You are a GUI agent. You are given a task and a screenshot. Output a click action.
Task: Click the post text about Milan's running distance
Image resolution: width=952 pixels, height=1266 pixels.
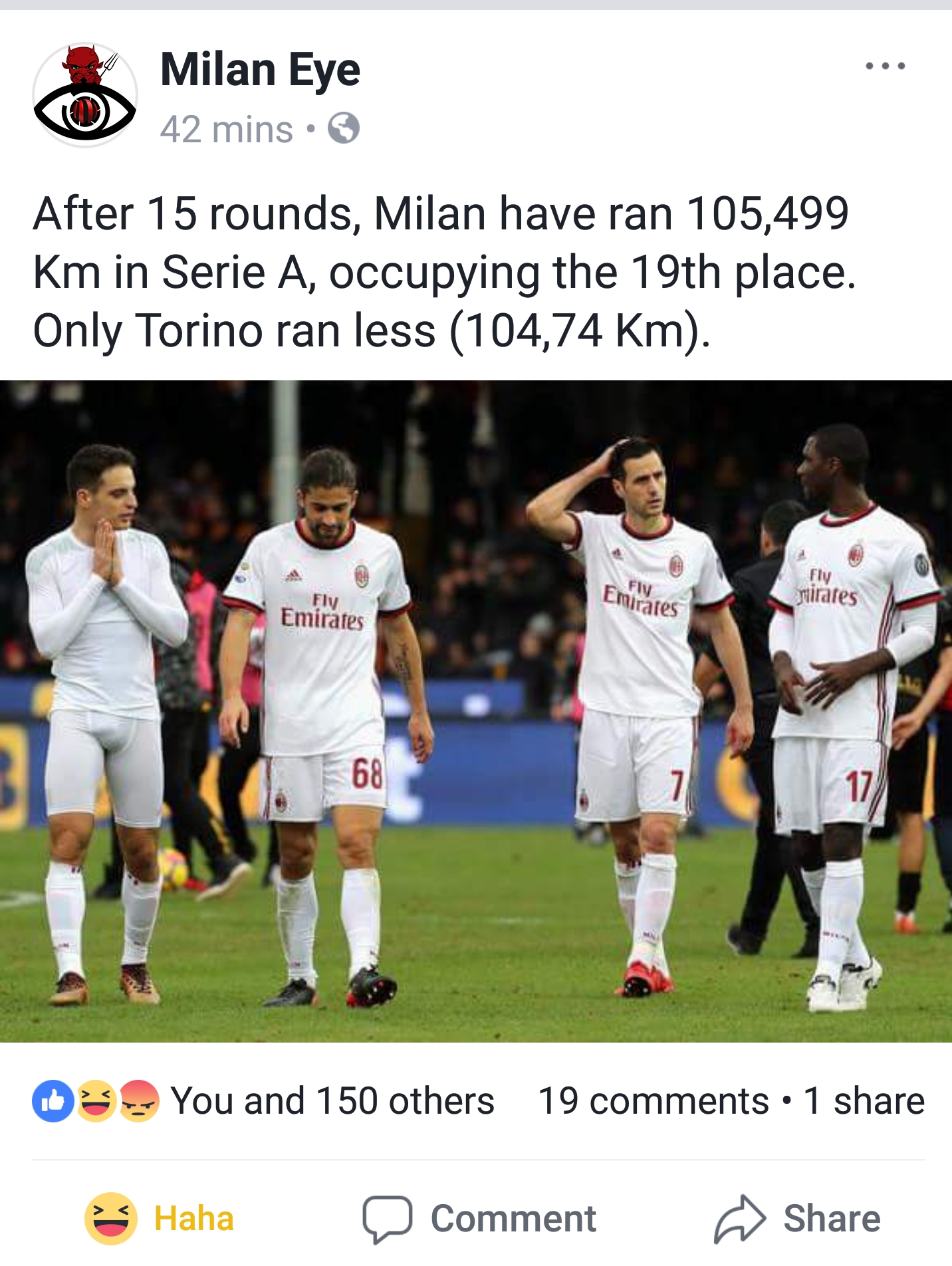click(444, 272)
